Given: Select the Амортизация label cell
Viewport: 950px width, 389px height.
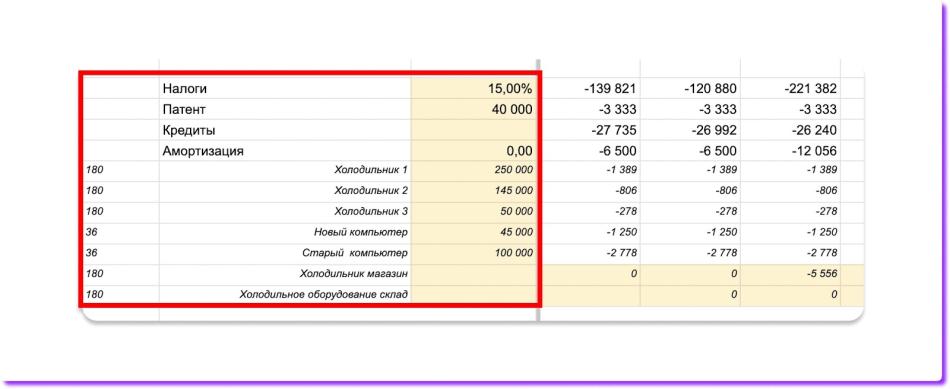Looking at the screenshot, I should click(285, 151).
